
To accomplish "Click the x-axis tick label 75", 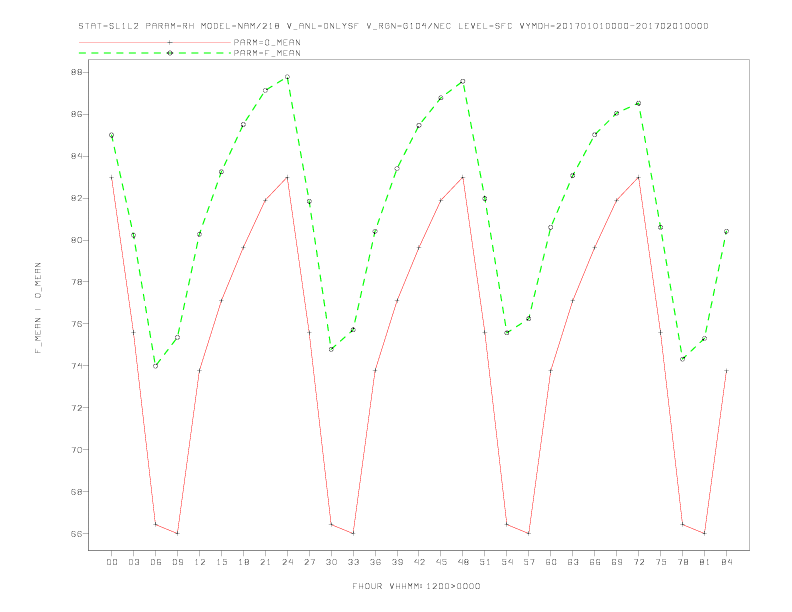I will 660,562.
